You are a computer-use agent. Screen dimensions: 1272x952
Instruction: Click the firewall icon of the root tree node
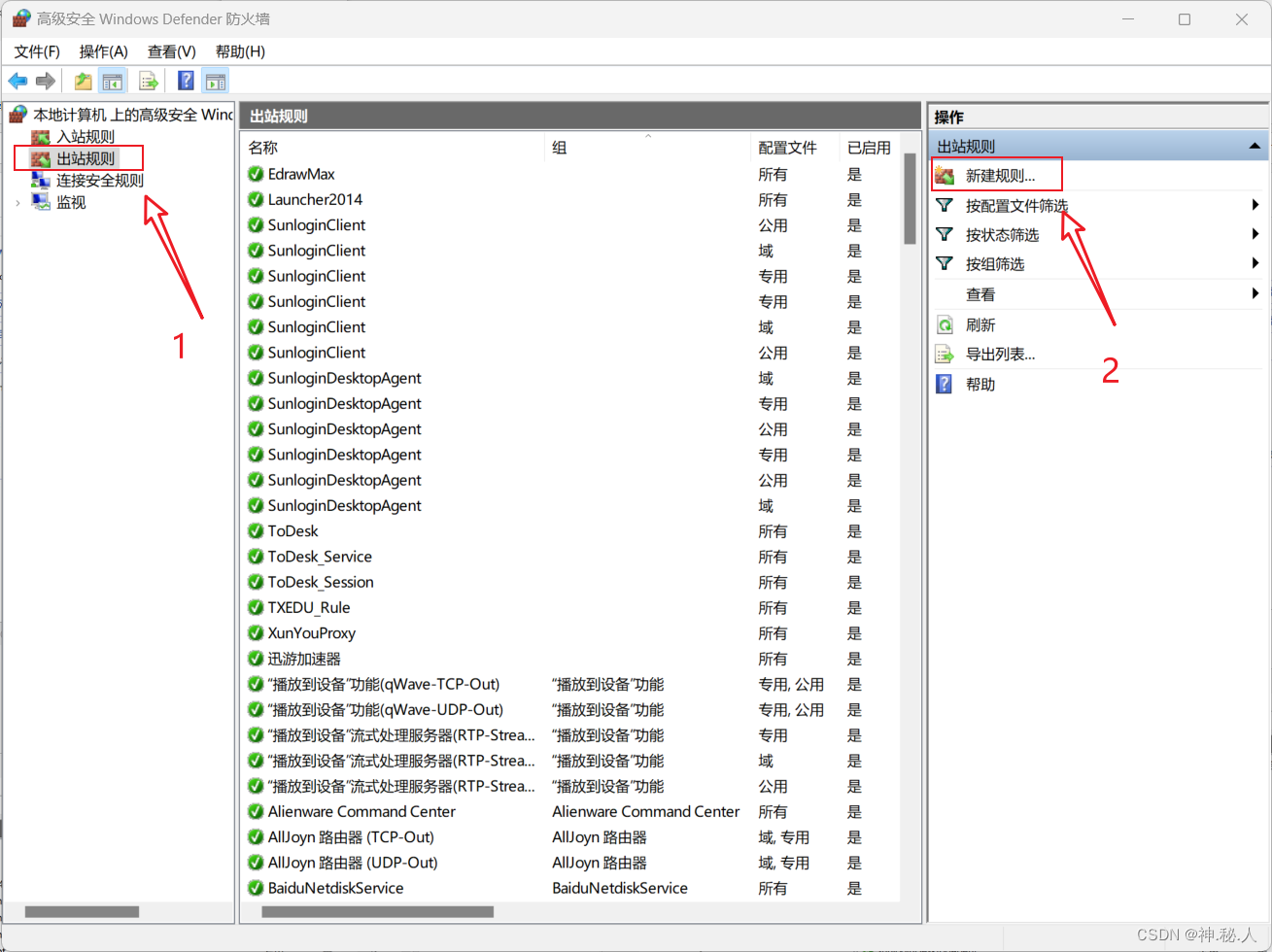[x=18, y=115]
